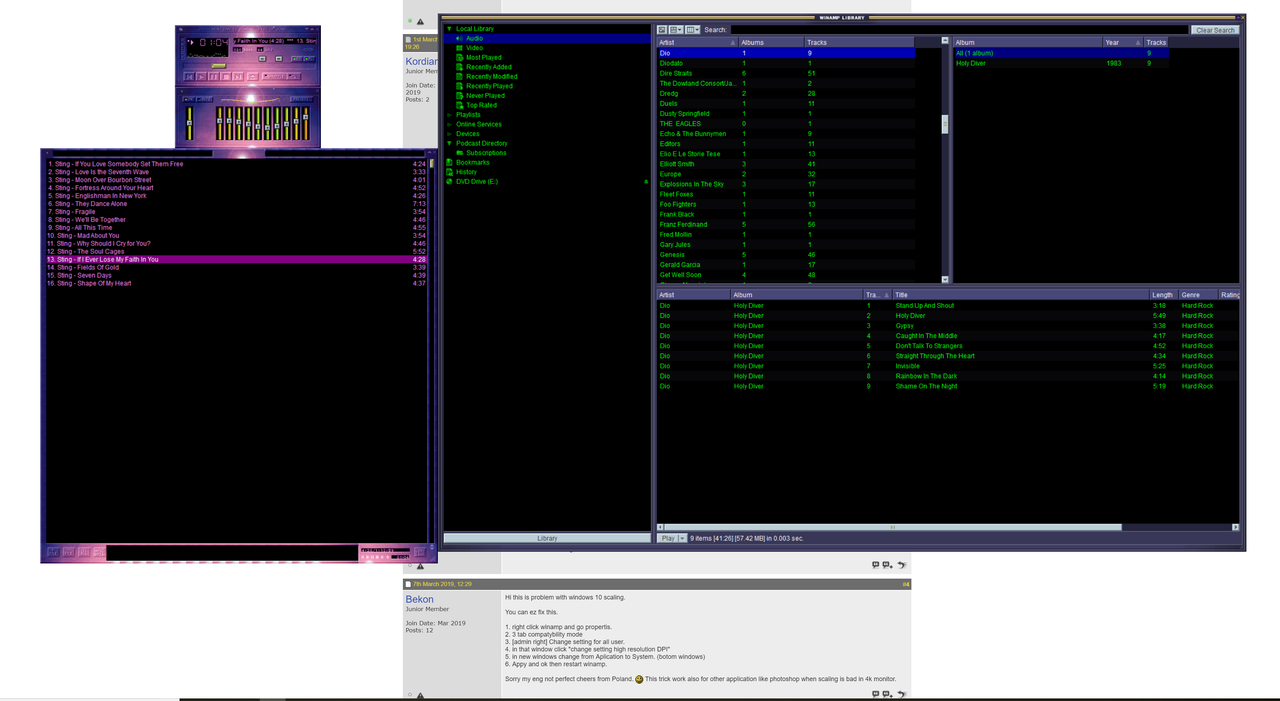
Task: Toggle the PL playlist window button
Action: click(x=310, y=59)
